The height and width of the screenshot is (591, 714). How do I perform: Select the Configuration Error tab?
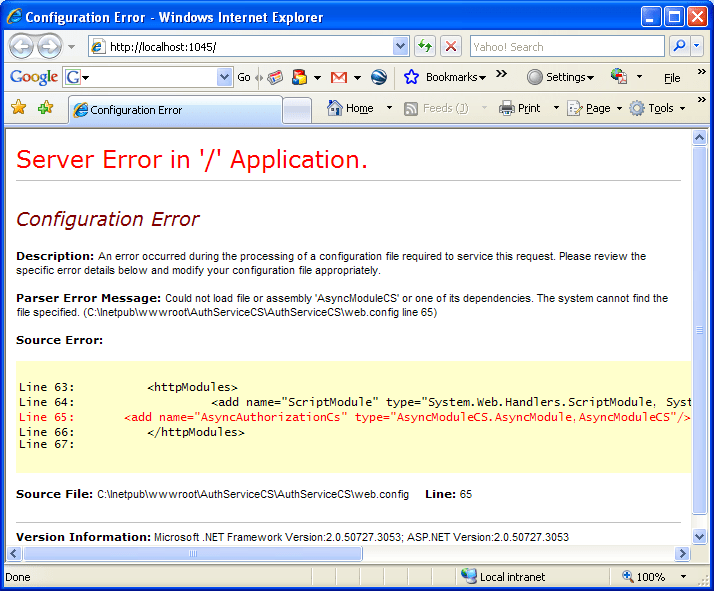click(x=175, y=110)
